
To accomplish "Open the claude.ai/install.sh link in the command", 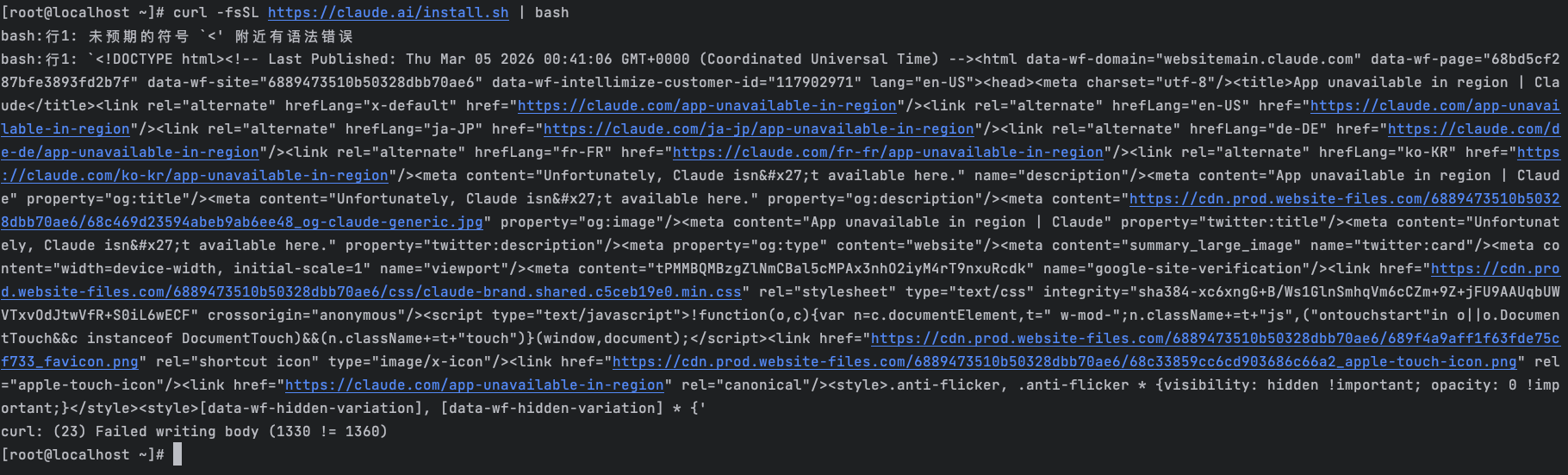I will pos(388,13).
